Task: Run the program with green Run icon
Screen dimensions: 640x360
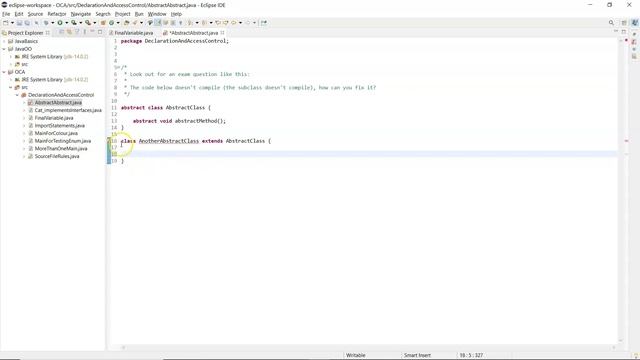Action: (x=60, y=23)
